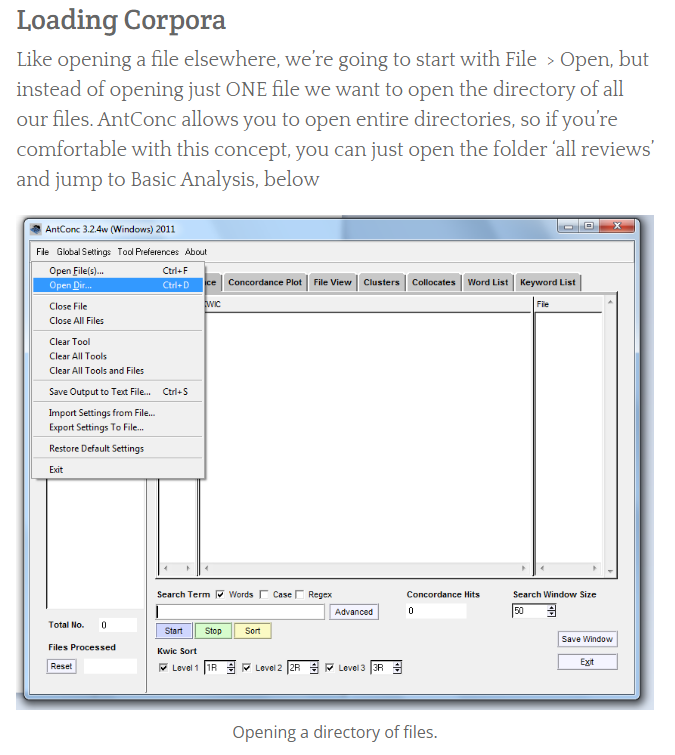The image size is (675, 755).
Task: Open the Global Settings menu
Action: click(x=84, y=252)
